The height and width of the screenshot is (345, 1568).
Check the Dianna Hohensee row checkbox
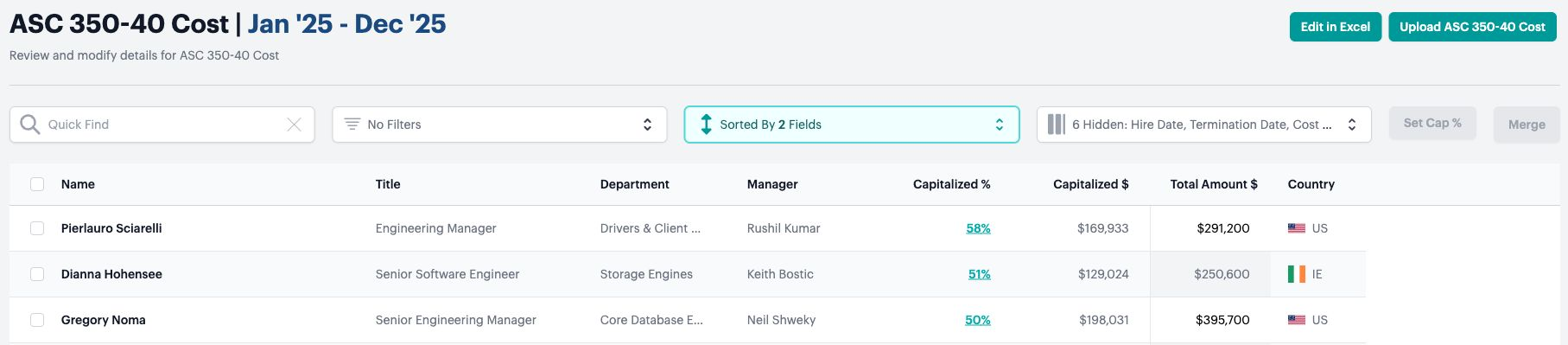pyautogui.click(x=37, y=274)
